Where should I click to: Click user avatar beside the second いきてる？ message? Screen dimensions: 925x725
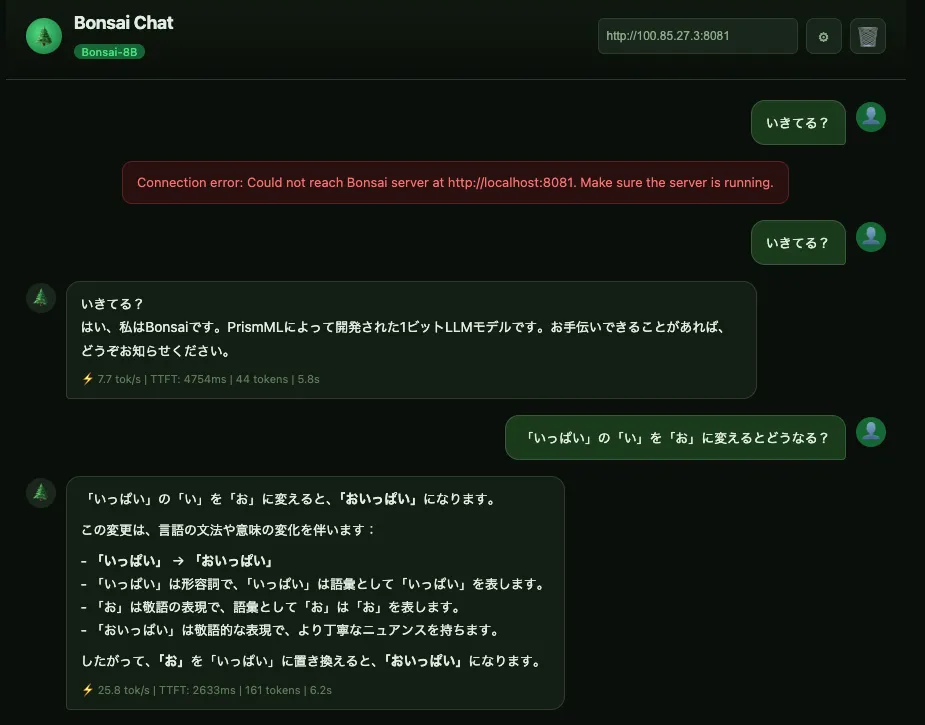(x=871, y=237)
